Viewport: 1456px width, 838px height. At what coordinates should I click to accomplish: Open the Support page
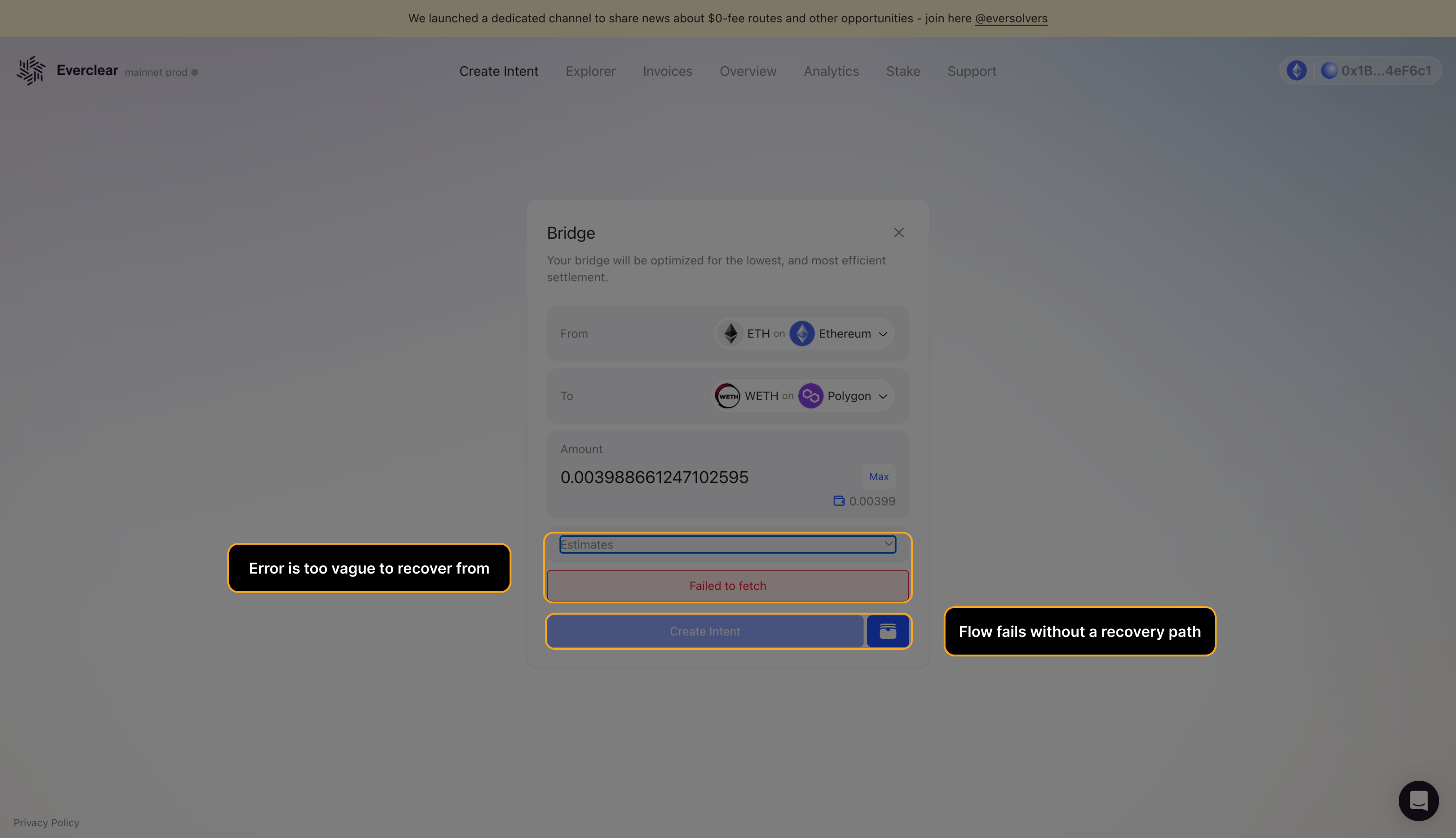972,71
